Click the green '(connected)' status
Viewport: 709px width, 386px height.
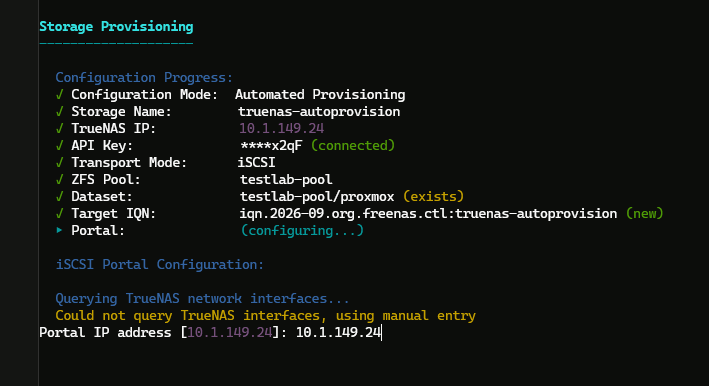pos(353,146)
